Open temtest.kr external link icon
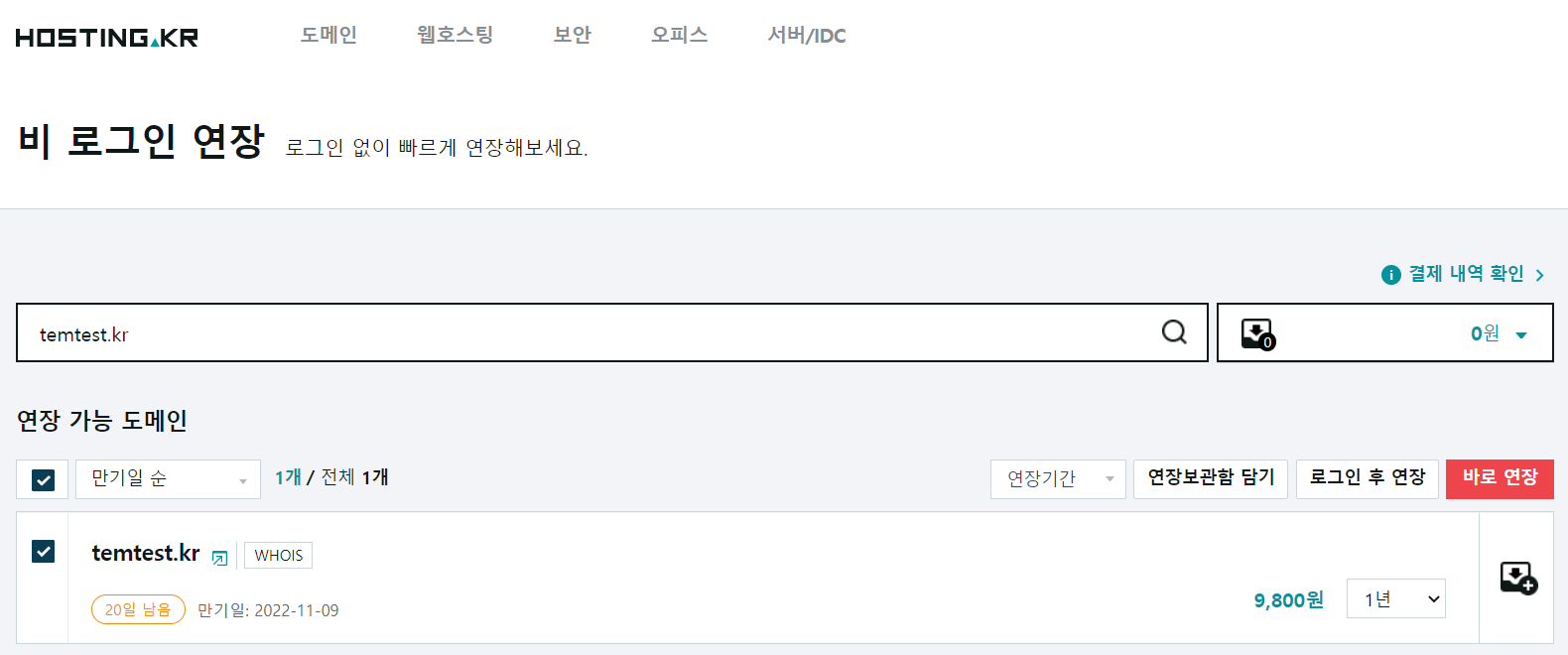 coord(220,558)
